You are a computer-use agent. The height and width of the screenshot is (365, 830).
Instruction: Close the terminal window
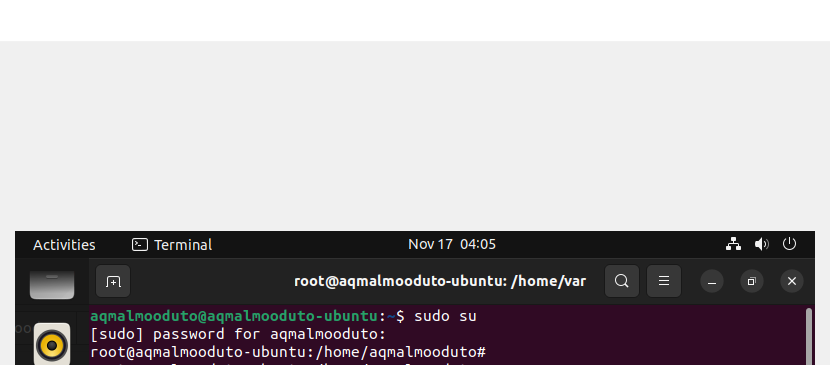click(792, 281)
